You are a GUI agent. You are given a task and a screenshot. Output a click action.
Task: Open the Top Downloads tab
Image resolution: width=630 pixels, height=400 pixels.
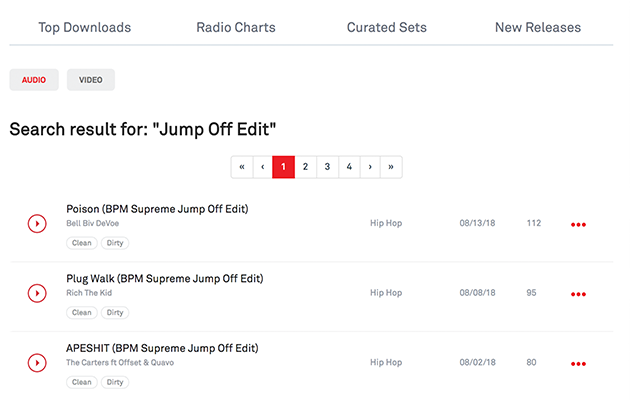click(x=84, y=28)
